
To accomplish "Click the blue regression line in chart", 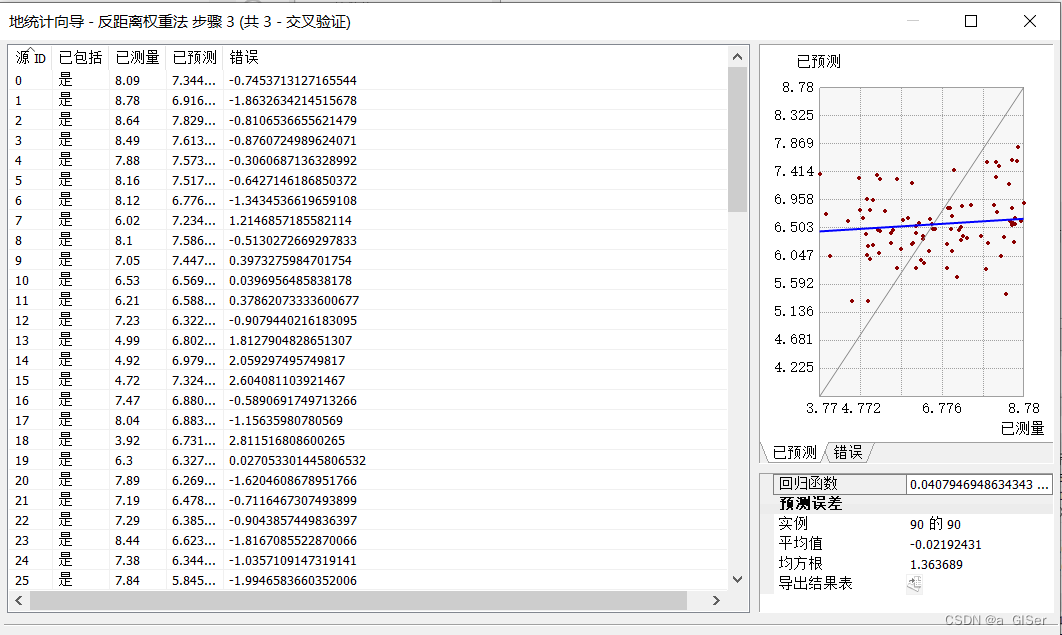I will pyautogui.click(x=921, y=225).
